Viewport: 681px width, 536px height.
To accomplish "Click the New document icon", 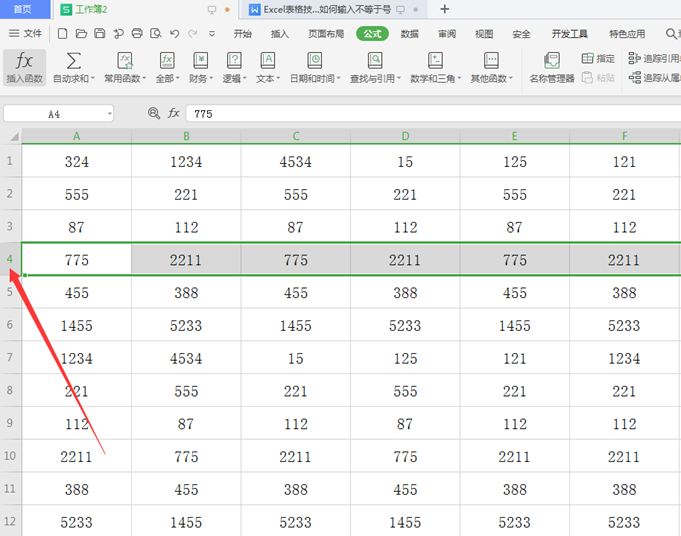I will 63,33.
